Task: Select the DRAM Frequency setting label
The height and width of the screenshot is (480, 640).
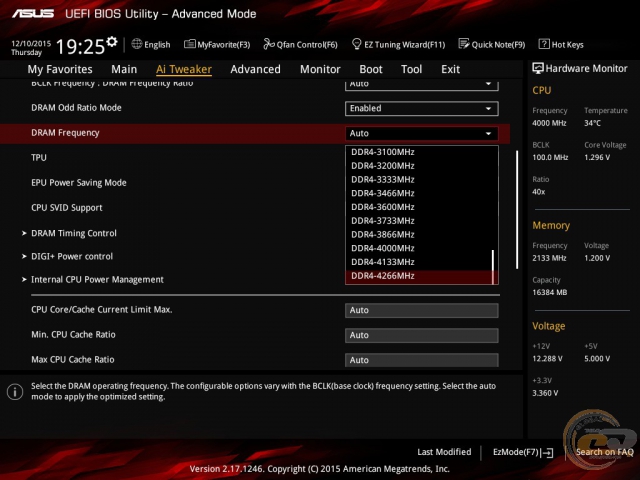Action: tap(65, 133)
